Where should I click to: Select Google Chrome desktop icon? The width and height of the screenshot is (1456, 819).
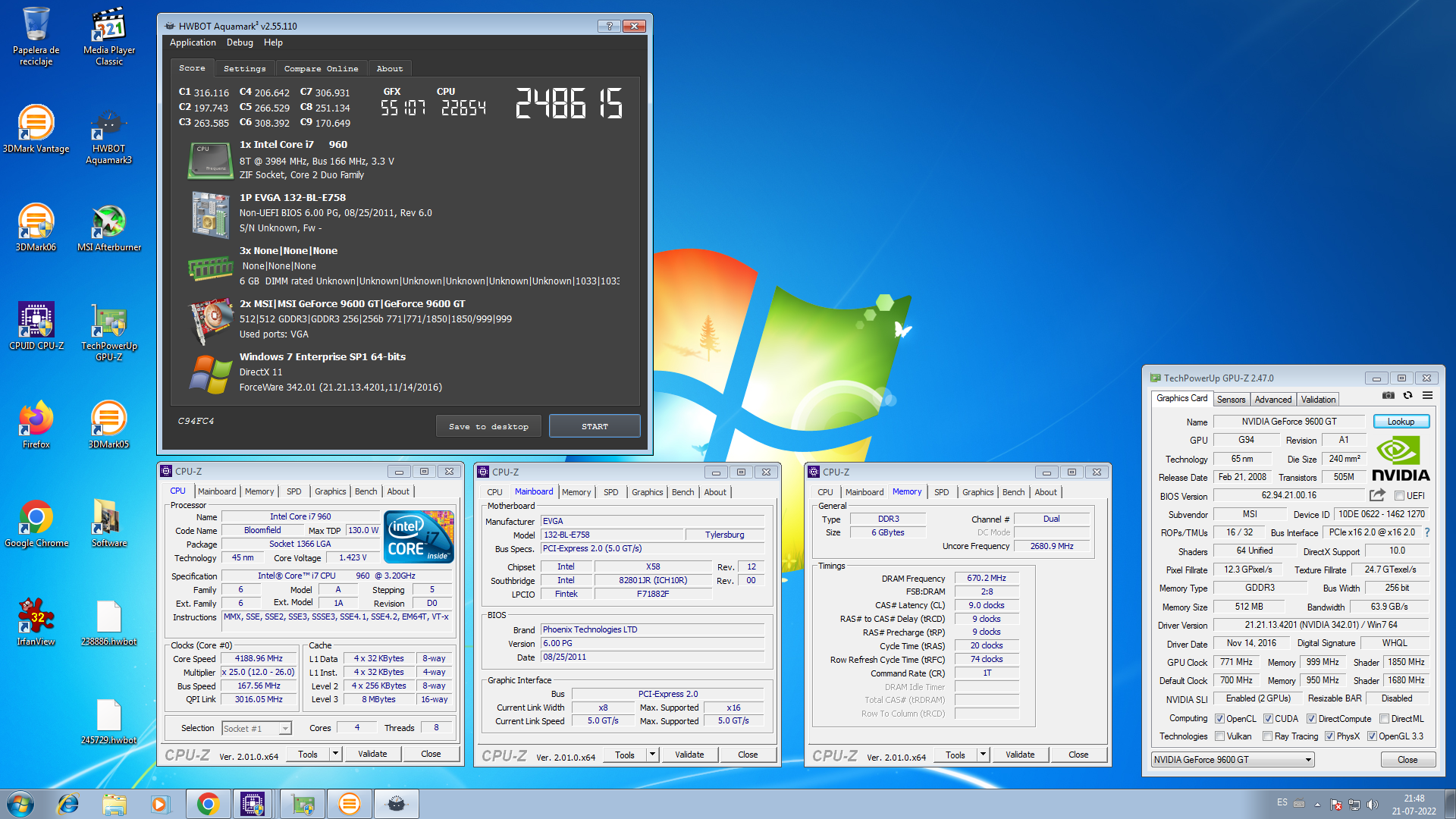click(36, 523)
